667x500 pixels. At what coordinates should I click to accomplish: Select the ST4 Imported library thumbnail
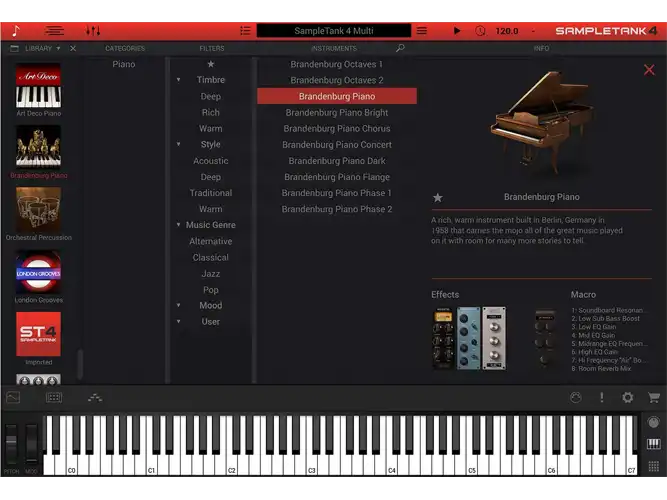point(38,334)
